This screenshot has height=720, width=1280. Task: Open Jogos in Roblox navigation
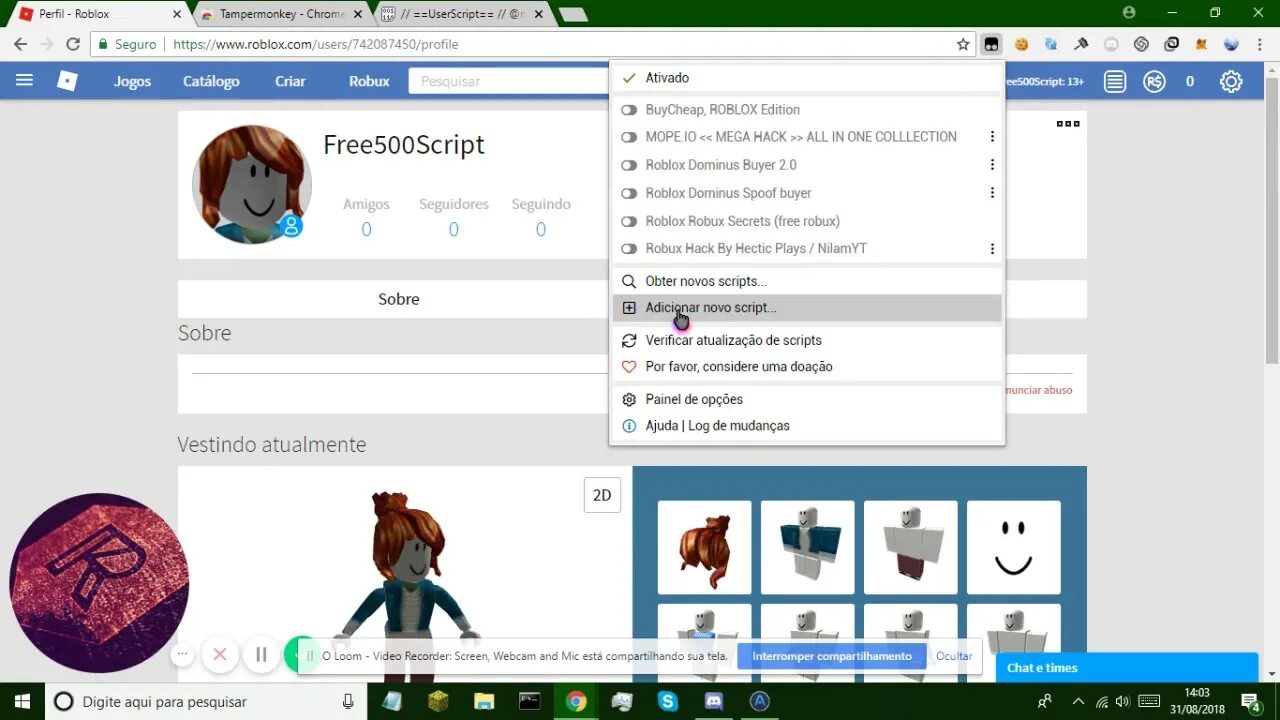[132, 81]
